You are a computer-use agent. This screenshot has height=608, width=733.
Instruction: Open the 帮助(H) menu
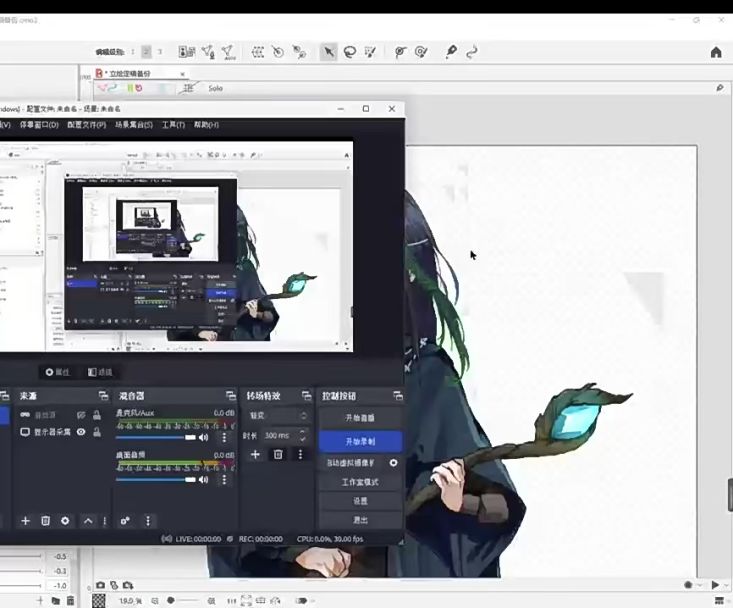click(206, 125)
